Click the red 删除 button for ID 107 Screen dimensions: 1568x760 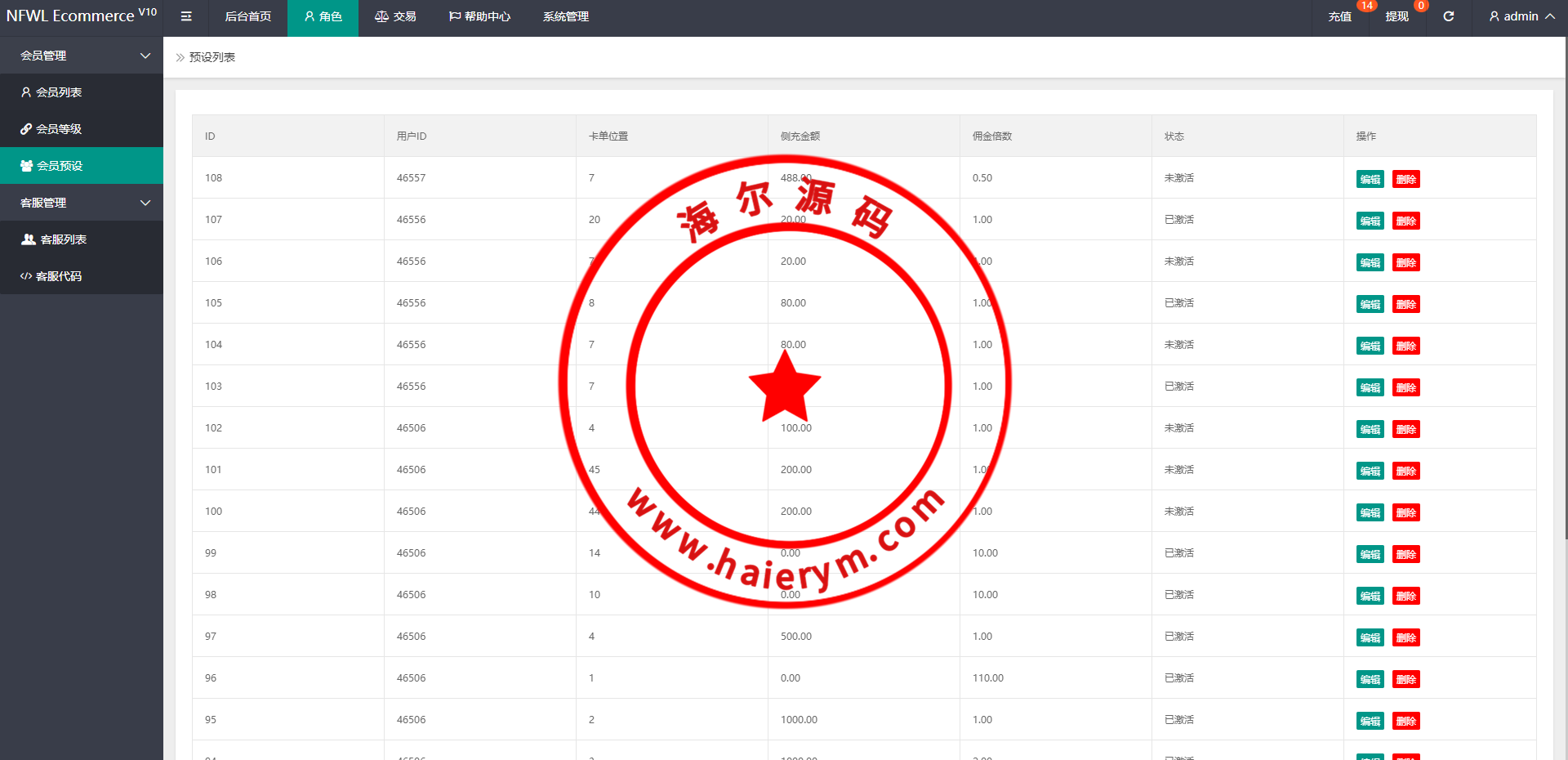point(1405,221)
